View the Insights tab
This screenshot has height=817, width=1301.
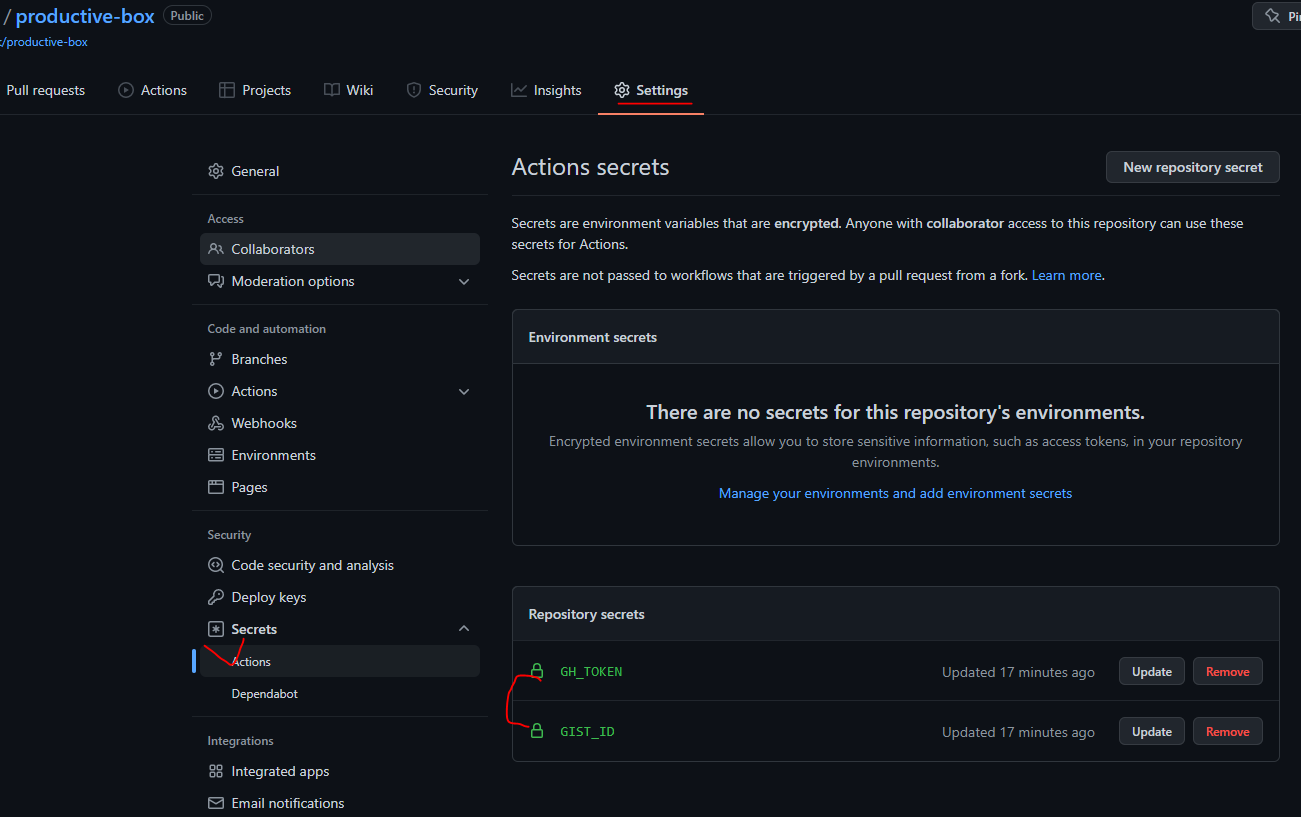pos(546,90)
